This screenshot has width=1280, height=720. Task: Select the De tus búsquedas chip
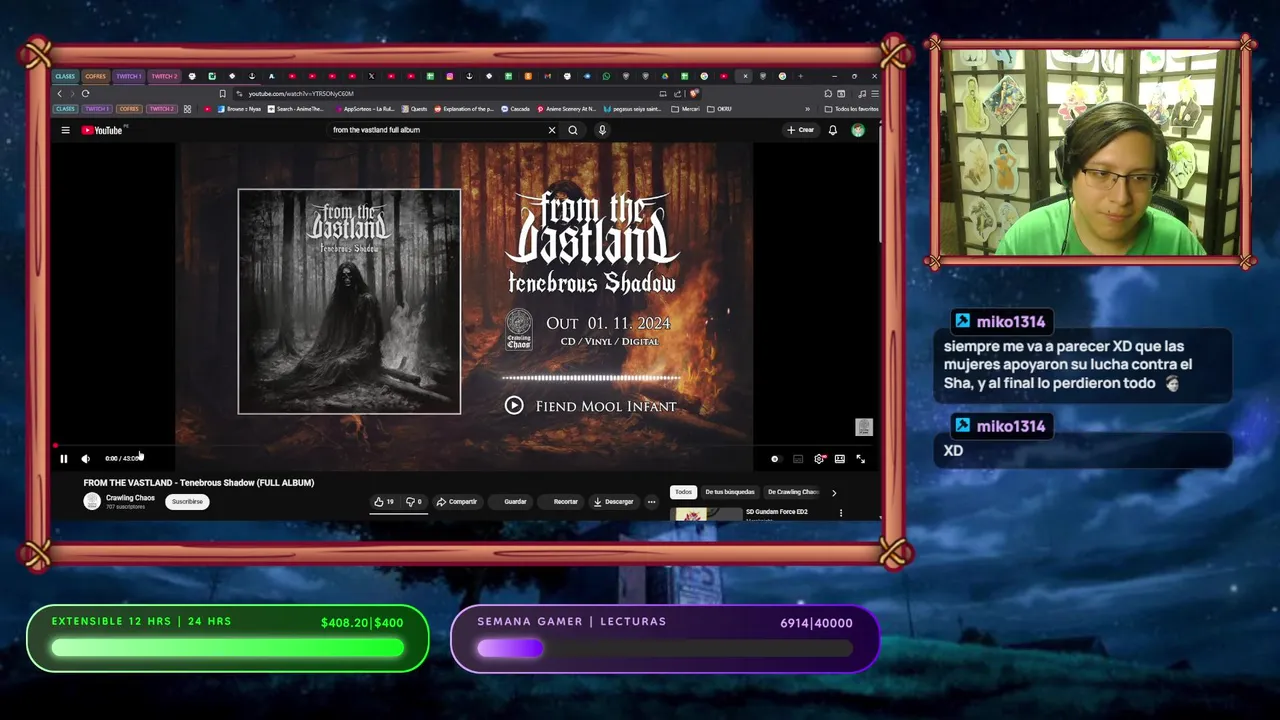[x=730, y=492]
